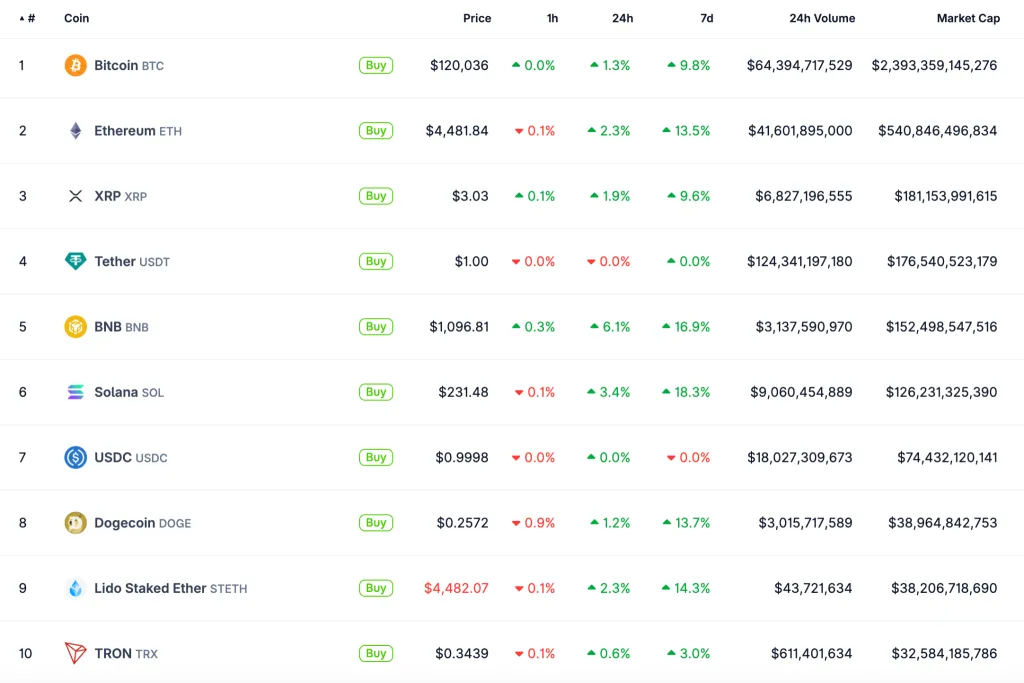Click the Dogecoin logo icon
The height and width of the screenshot is (683, 1024).
[73, 522]
